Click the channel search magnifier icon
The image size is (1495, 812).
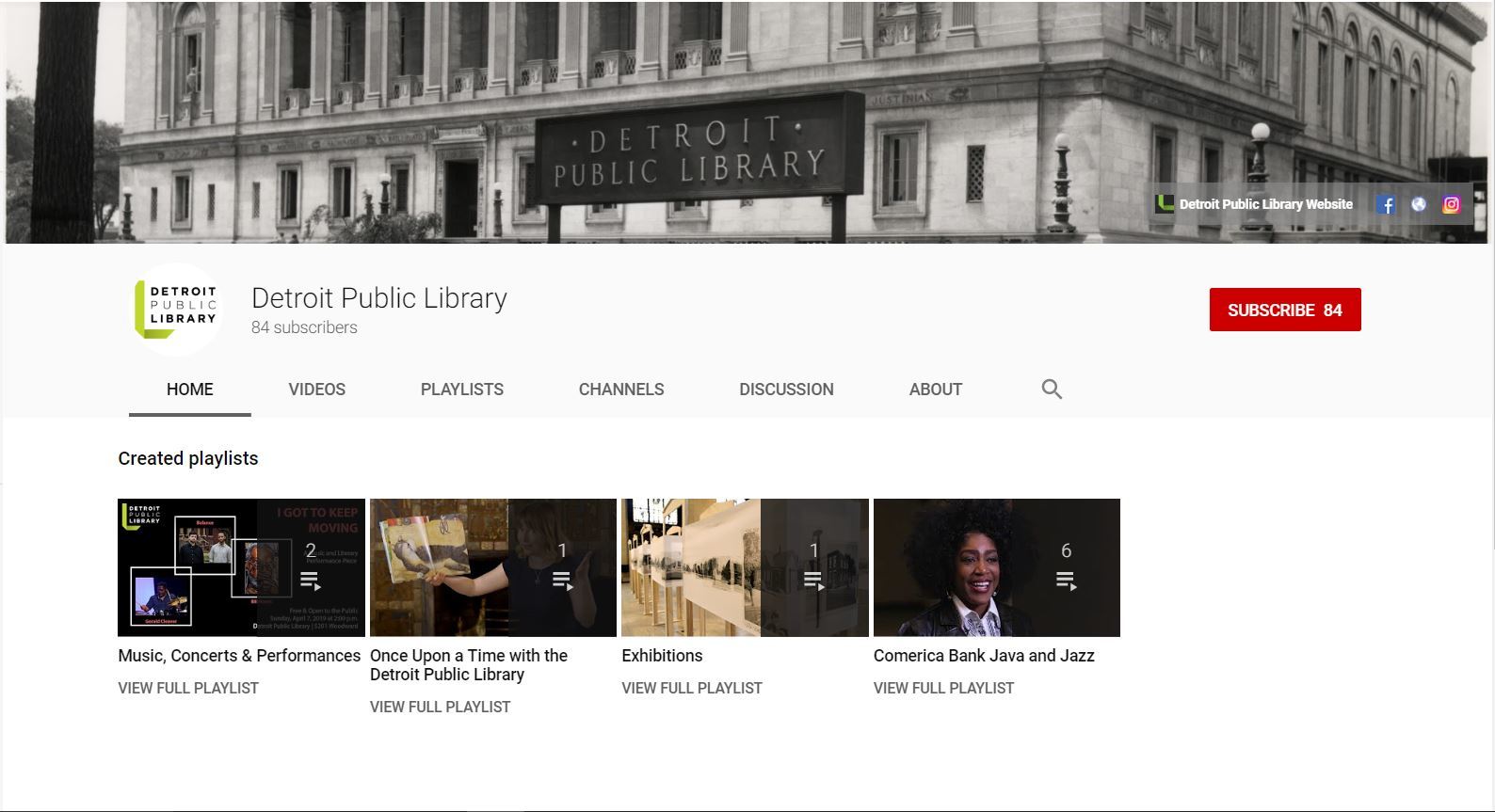1052,390
